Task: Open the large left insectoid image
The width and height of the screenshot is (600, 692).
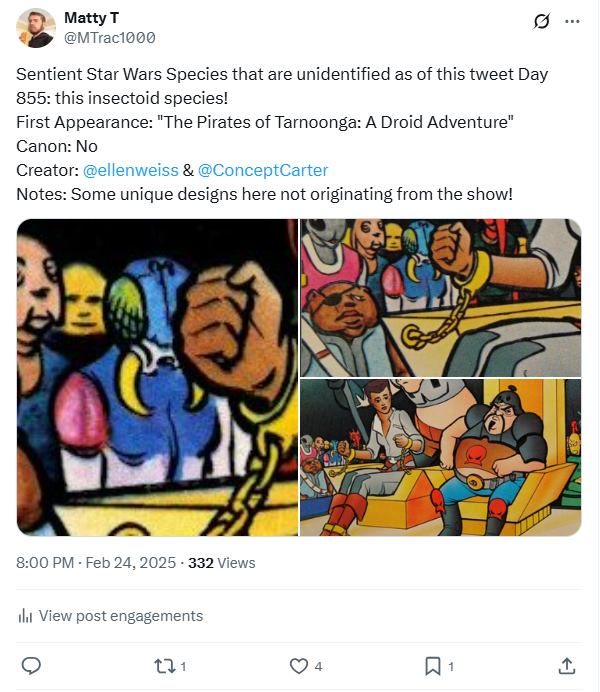Action: (157, 377)
